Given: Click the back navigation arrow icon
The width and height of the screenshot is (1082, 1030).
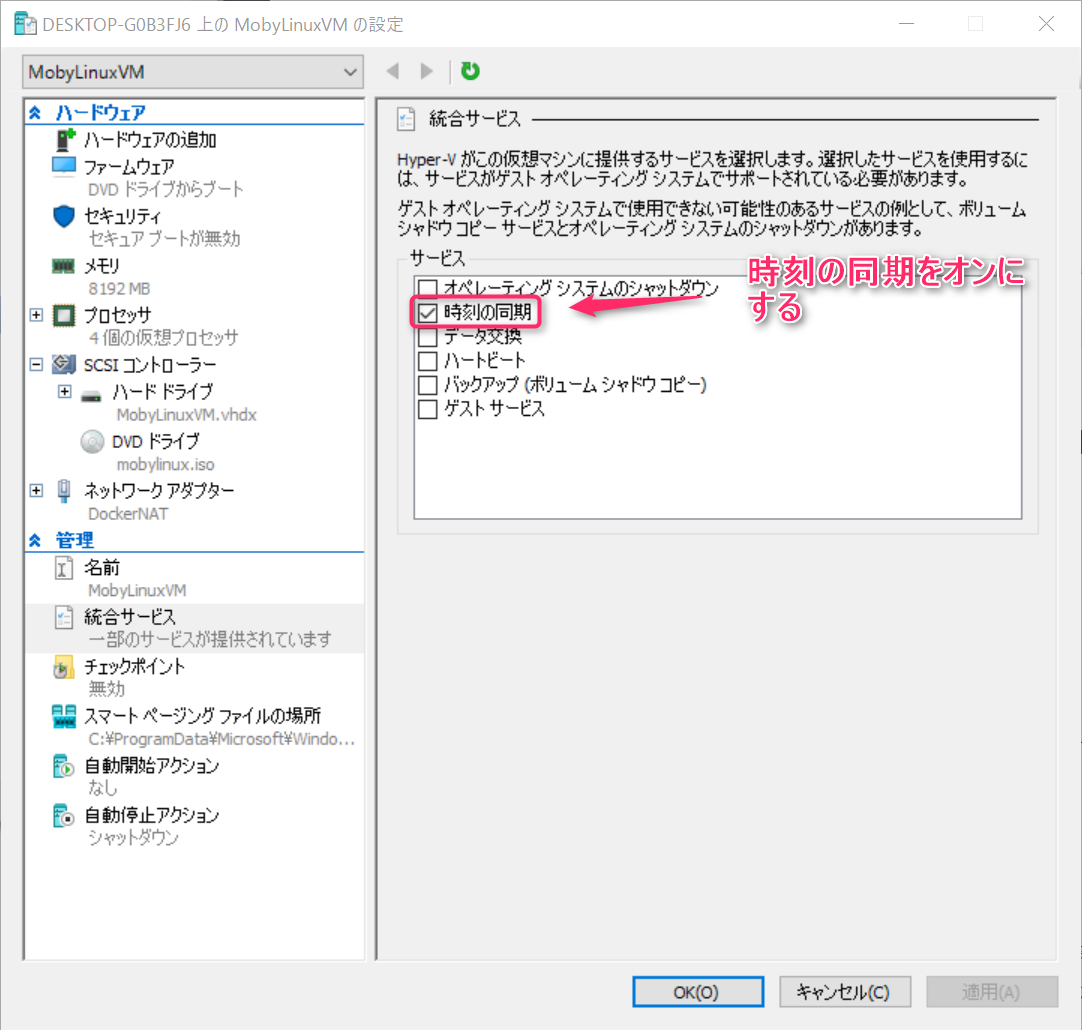Looking at the screenshot, I should click(x=393, y=71).
